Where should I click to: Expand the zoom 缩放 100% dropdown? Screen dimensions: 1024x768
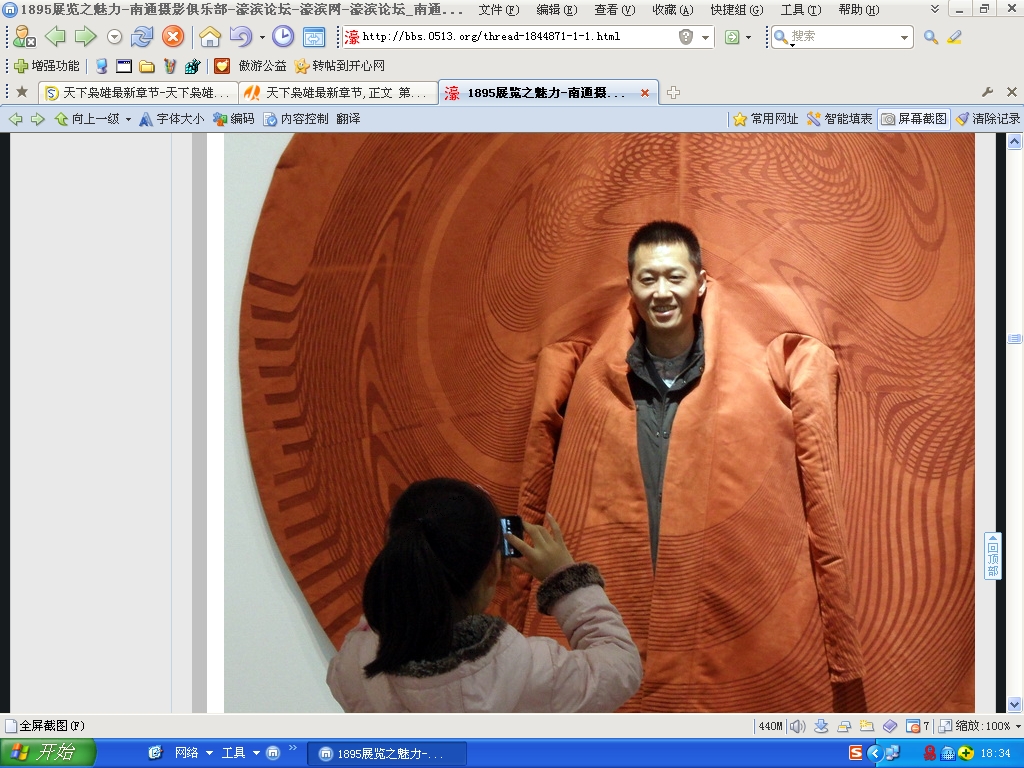1017,726
